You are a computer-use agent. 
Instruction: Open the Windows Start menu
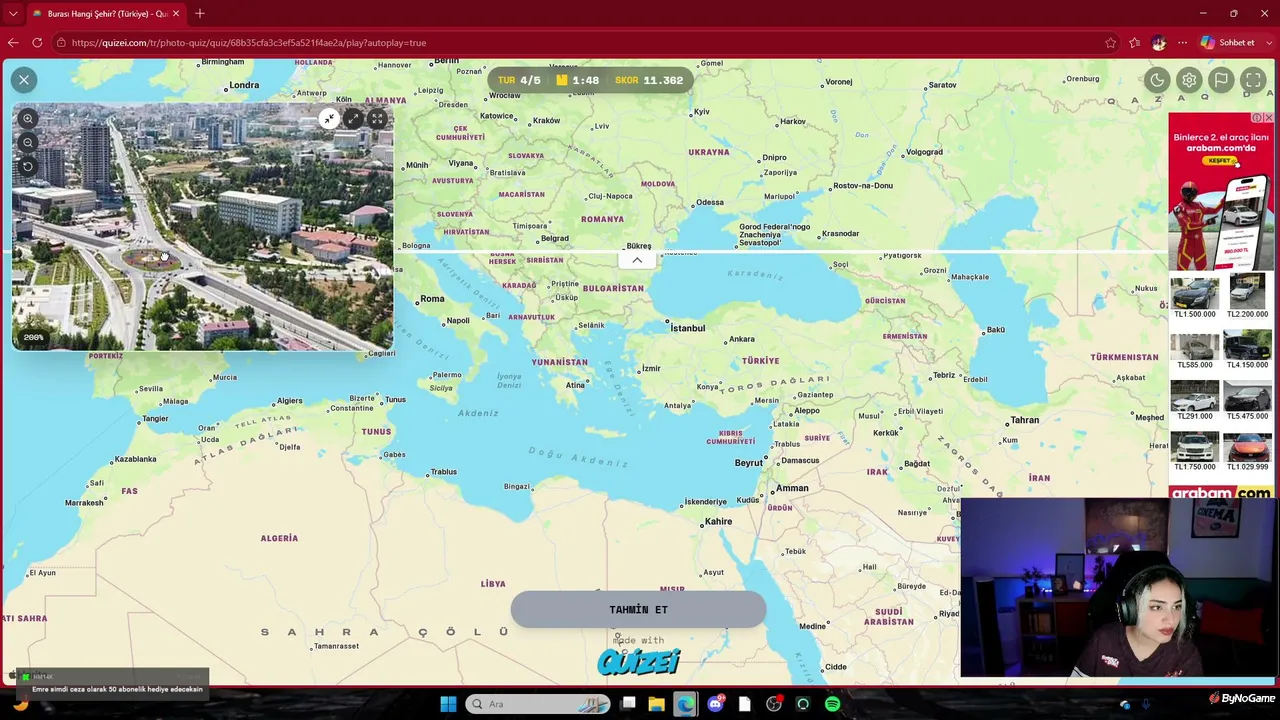(448, 704)
